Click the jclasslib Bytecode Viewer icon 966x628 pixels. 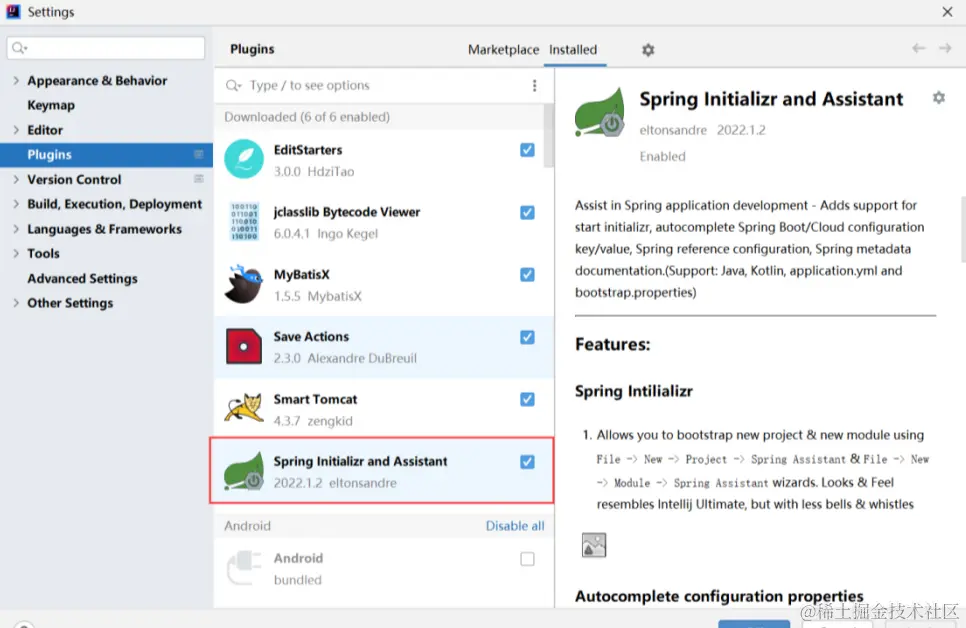[x=244, y=221]
